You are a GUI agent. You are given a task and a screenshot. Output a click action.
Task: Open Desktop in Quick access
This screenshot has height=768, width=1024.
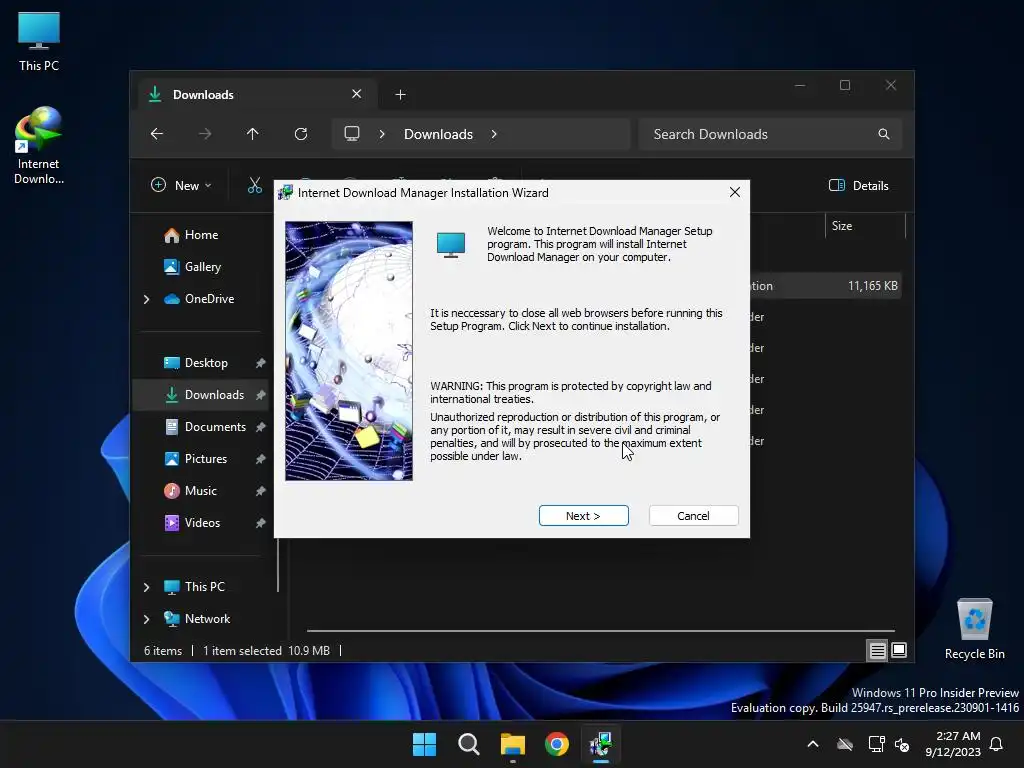pyautogui.click(x=195, y=362)
